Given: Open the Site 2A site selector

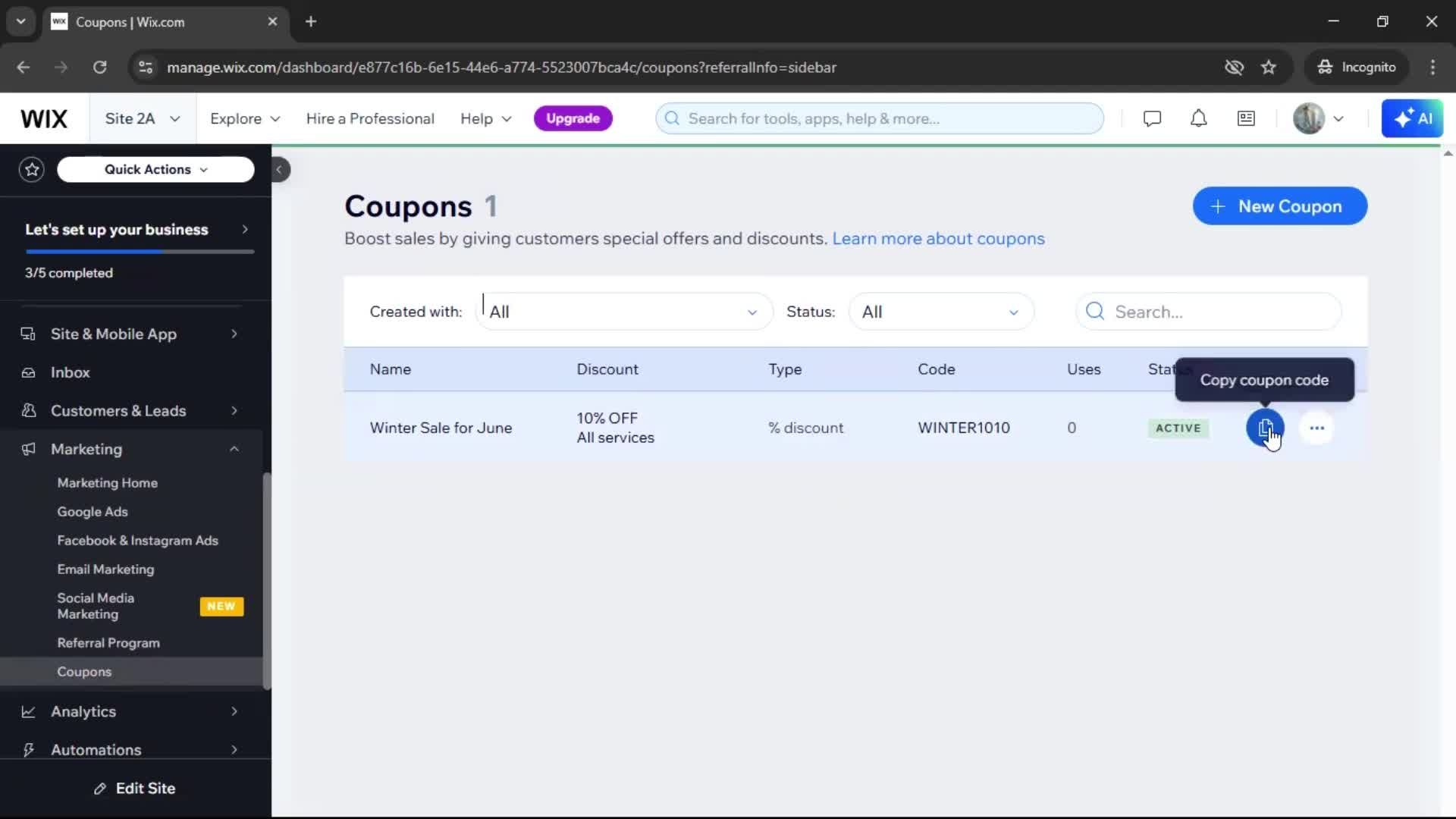Looking at the screenshot, I should 143,118.
